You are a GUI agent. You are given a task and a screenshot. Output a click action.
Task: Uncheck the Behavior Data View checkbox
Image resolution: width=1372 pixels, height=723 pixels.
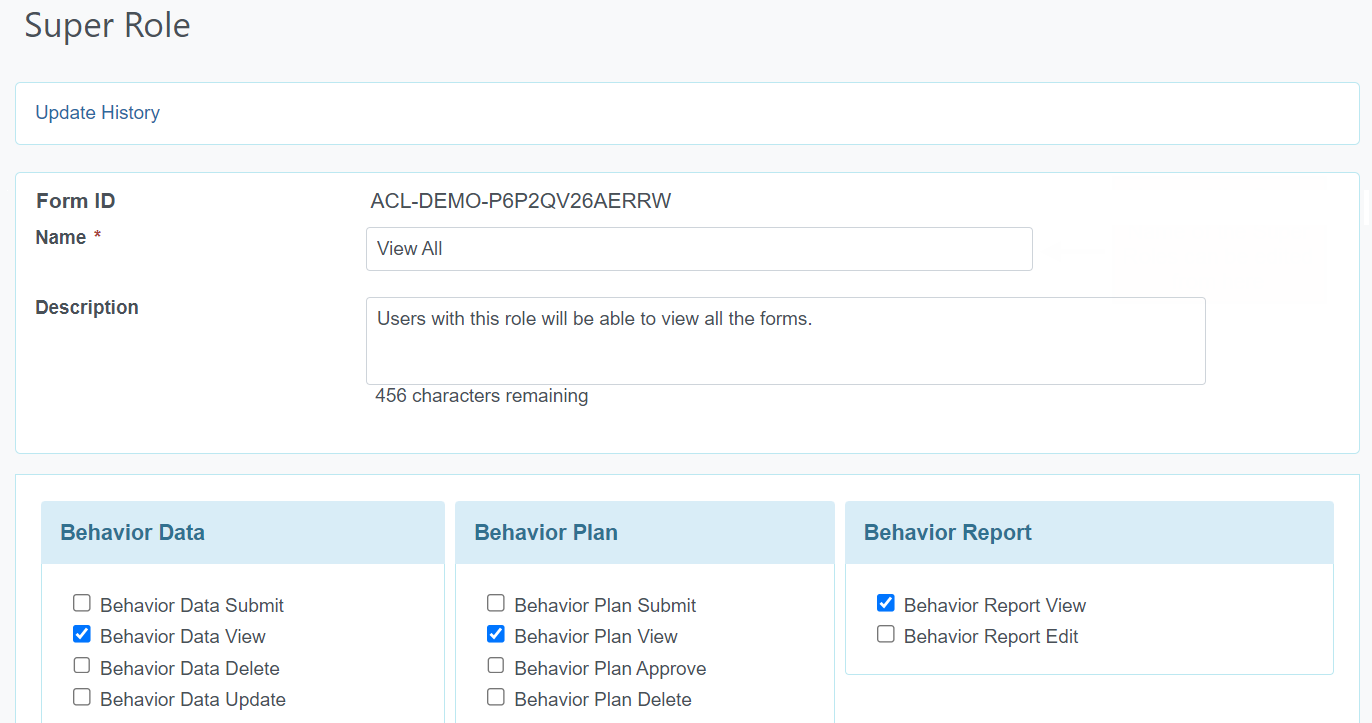click(x=82, y=634)
